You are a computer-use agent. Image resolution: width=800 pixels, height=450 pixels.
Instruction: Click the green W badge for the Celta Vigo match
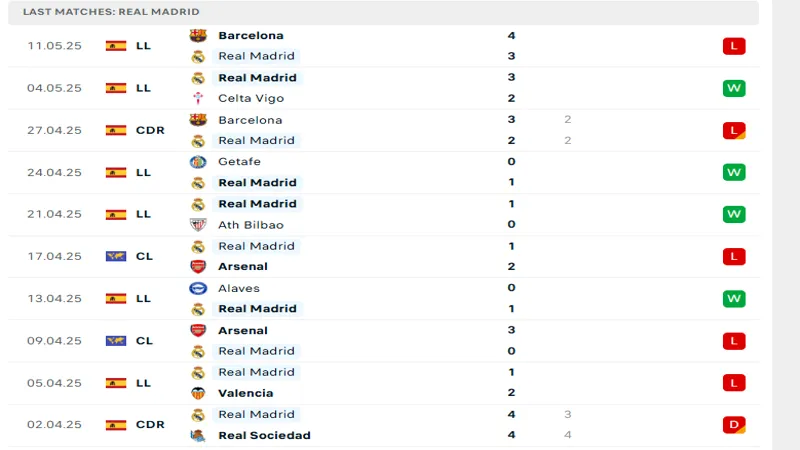coord(734,88)
